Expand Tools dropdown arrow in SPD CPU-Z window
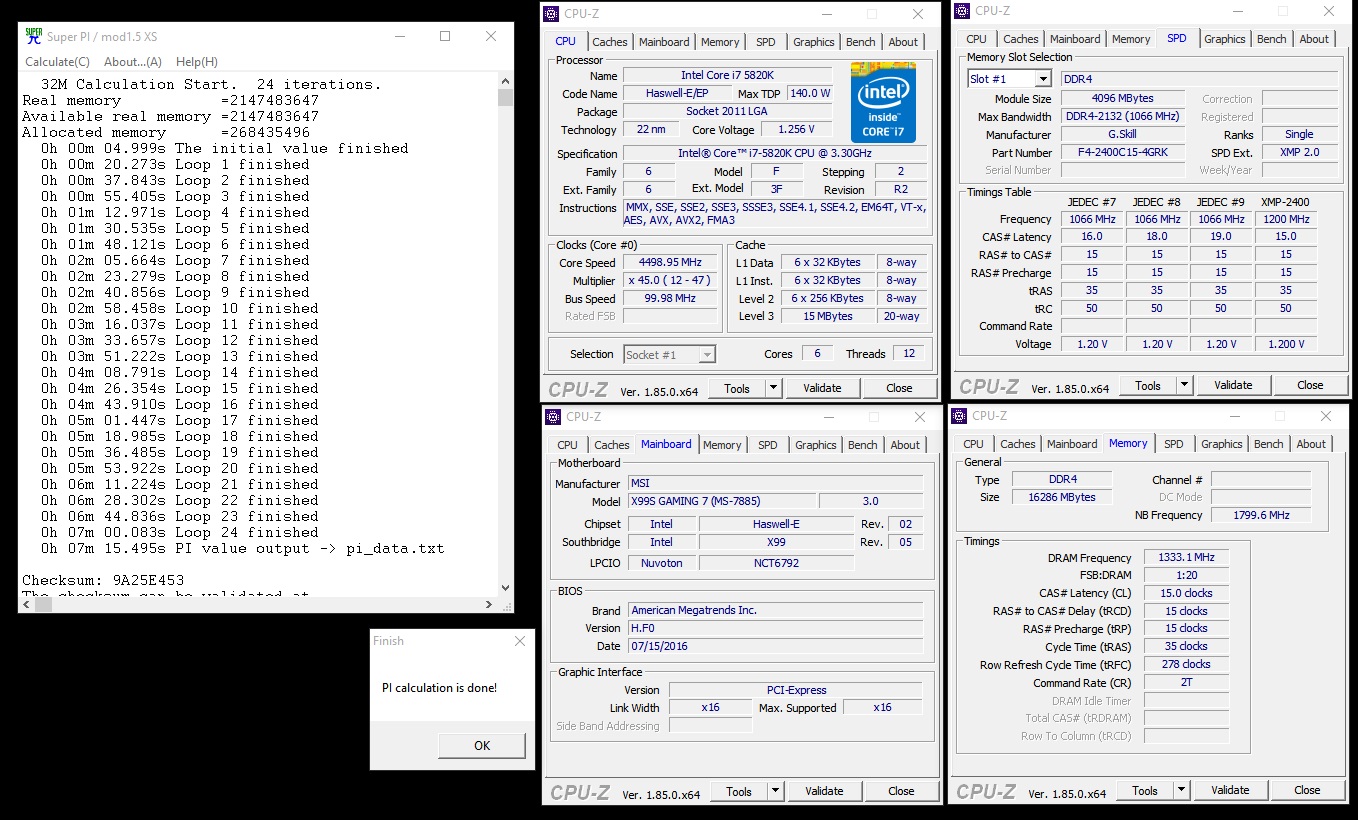This screenshot has height=820, width=1358. click(1184, 385)
